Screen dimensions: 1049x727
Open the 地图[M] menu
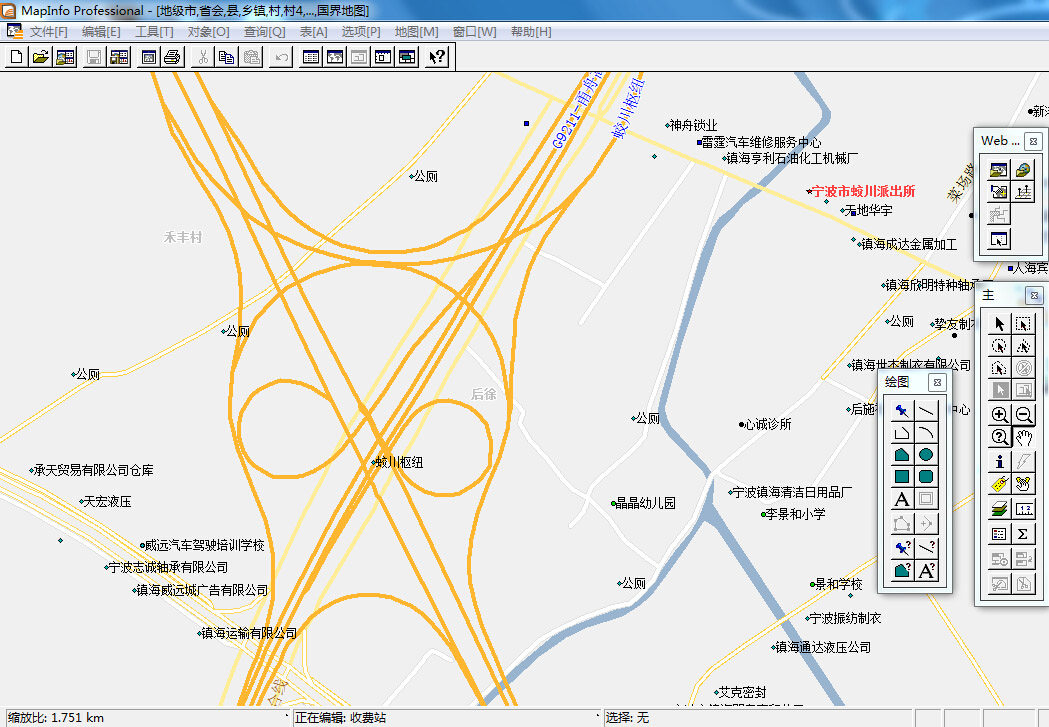(x=417, y=31)
